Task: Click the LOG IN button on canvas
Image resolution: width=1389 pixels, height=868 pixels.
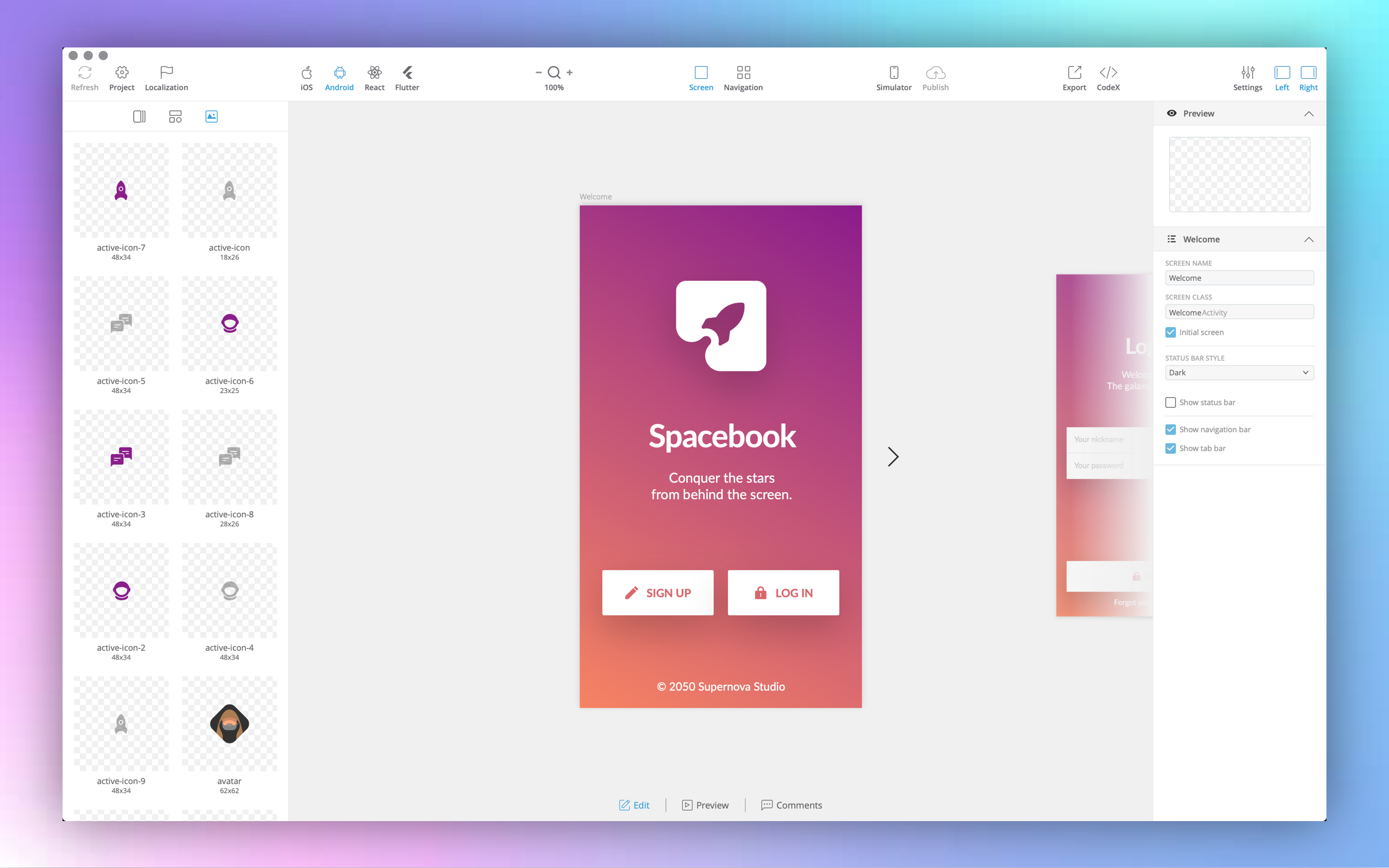Action: click(x=783, y=592)
